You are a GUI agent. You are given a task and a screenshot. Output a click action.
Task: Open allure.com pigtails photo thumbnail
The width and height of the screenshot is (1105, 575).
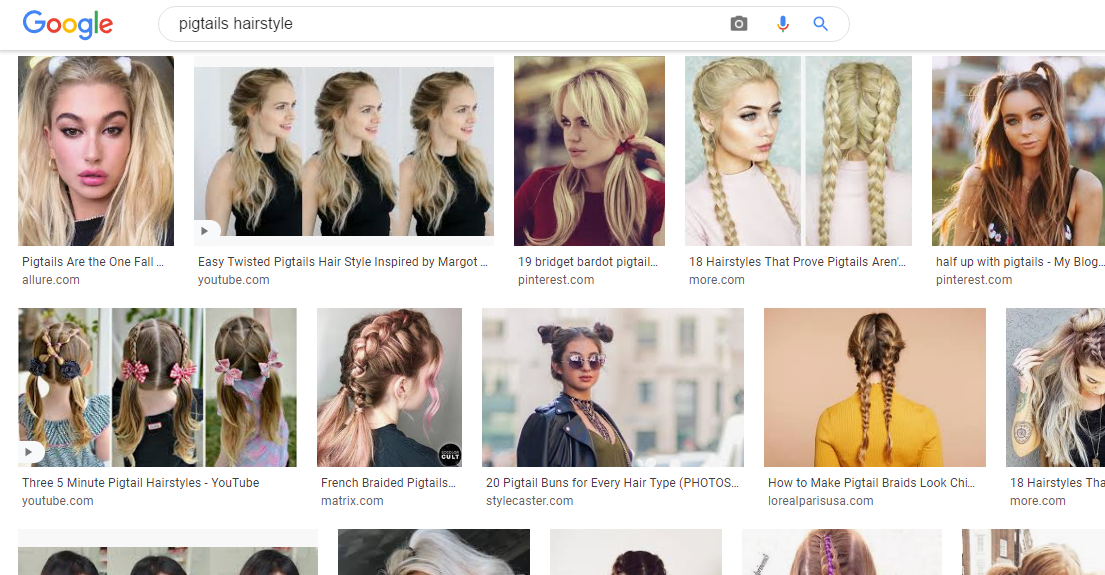click(x=96, y=151)
